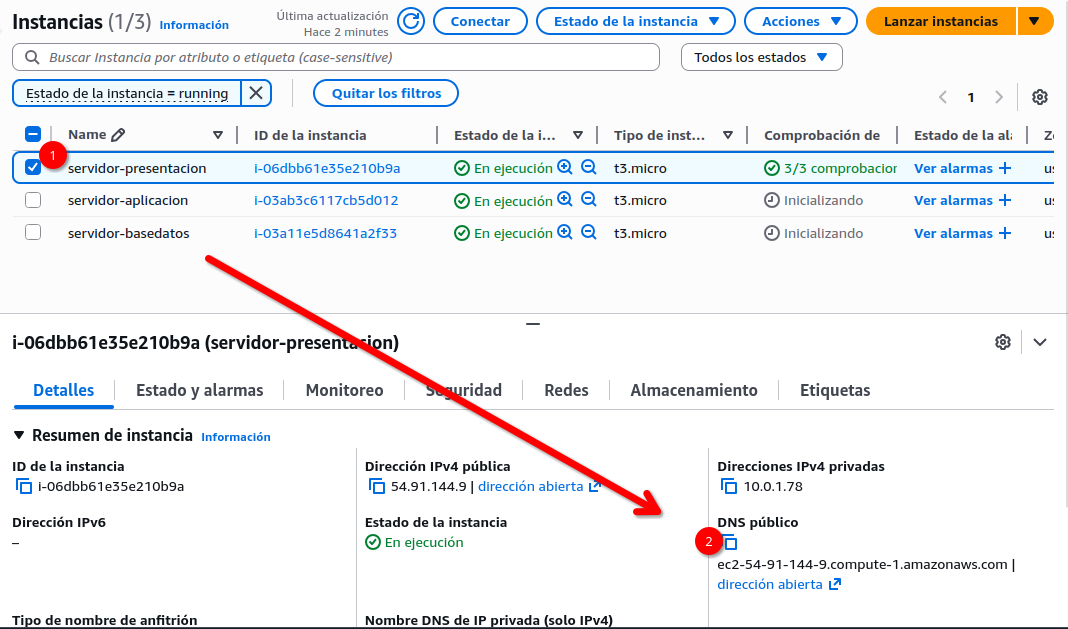Uncheck the servidor-presentacion row checkbox

point(33,167)
